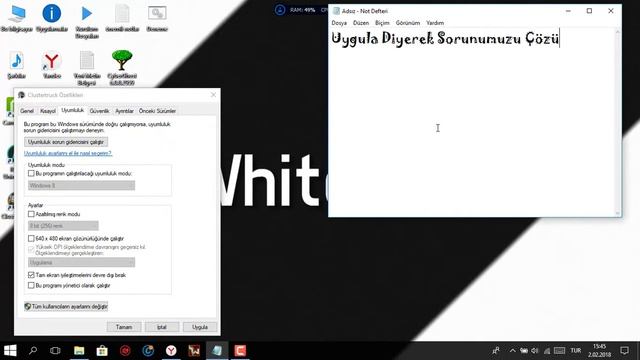Image resolution: width=640 pixels, height=360 pixels.
Task: Open Microsoft Store from the taskbar
Action: (102, 351)
